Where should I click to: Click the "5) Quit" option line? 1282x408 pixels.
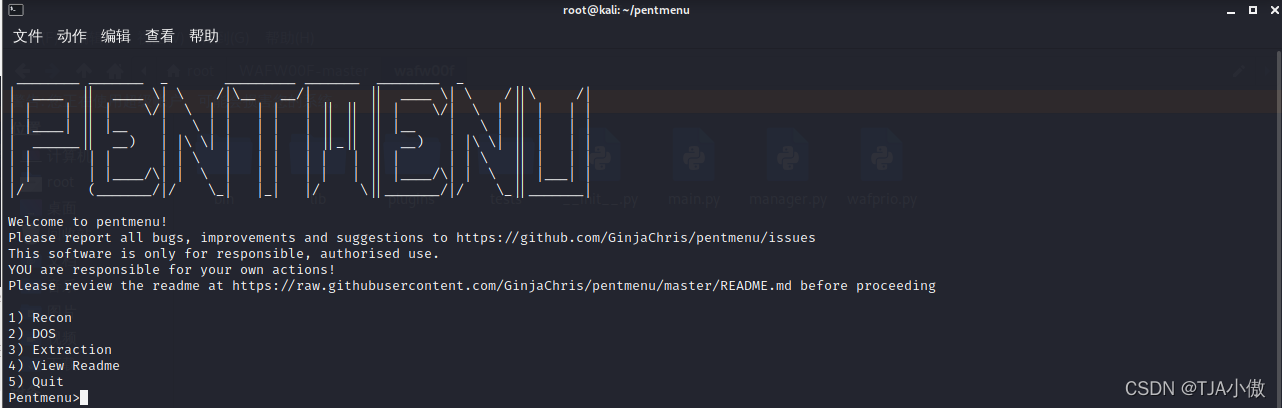(36, 382)
